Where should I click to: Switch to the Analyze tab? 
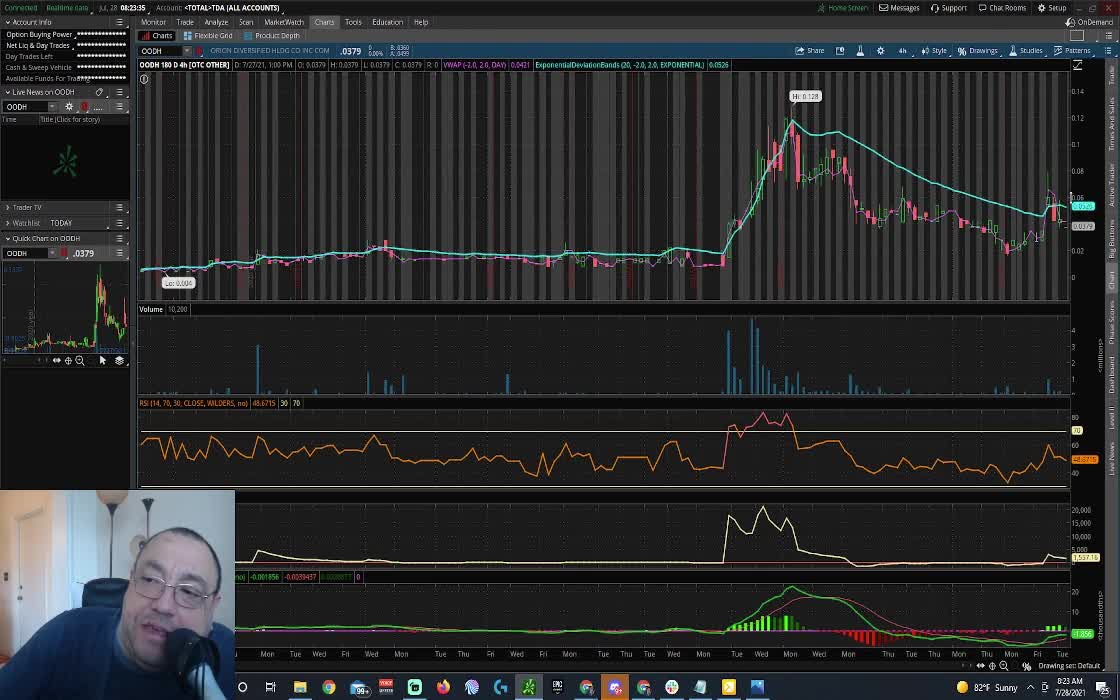pyautogui.click(x=216, y=22)
